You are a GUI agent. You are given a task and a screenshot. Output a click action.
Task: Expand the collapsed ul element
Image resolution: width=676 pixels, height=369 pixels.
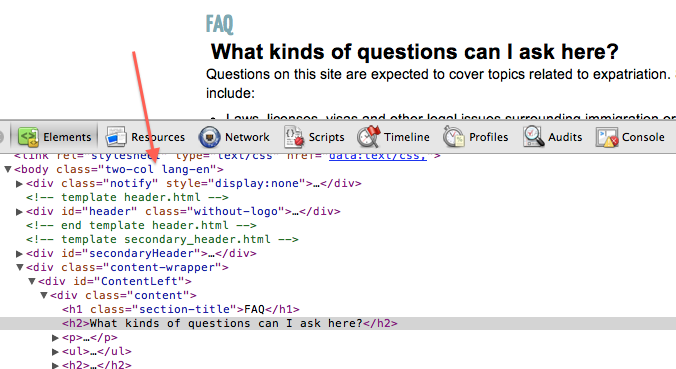click(55, 352)
